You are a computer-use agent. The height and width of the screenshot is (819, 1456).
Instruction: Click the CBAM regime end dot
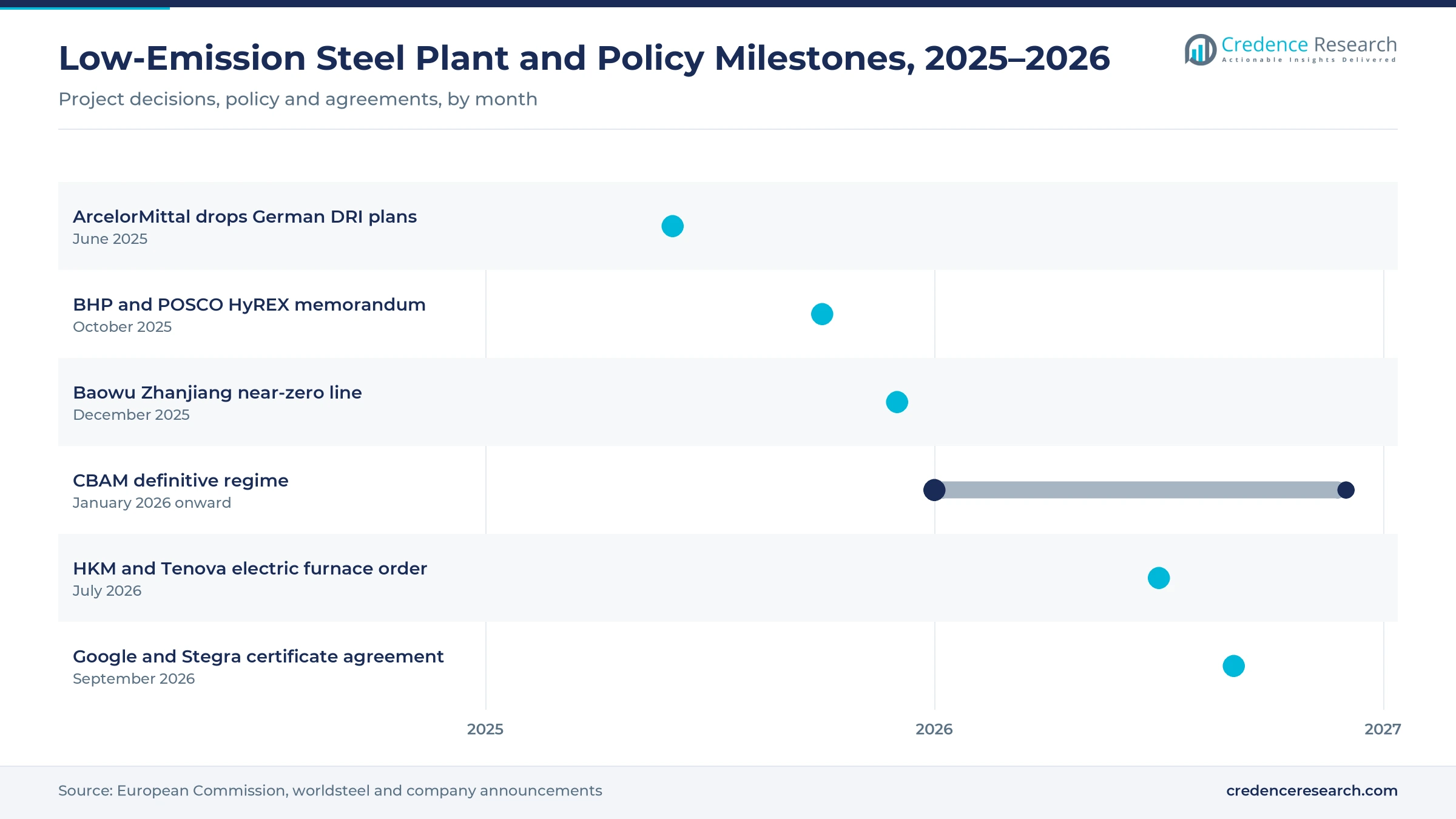click(x=1346, y=490)
